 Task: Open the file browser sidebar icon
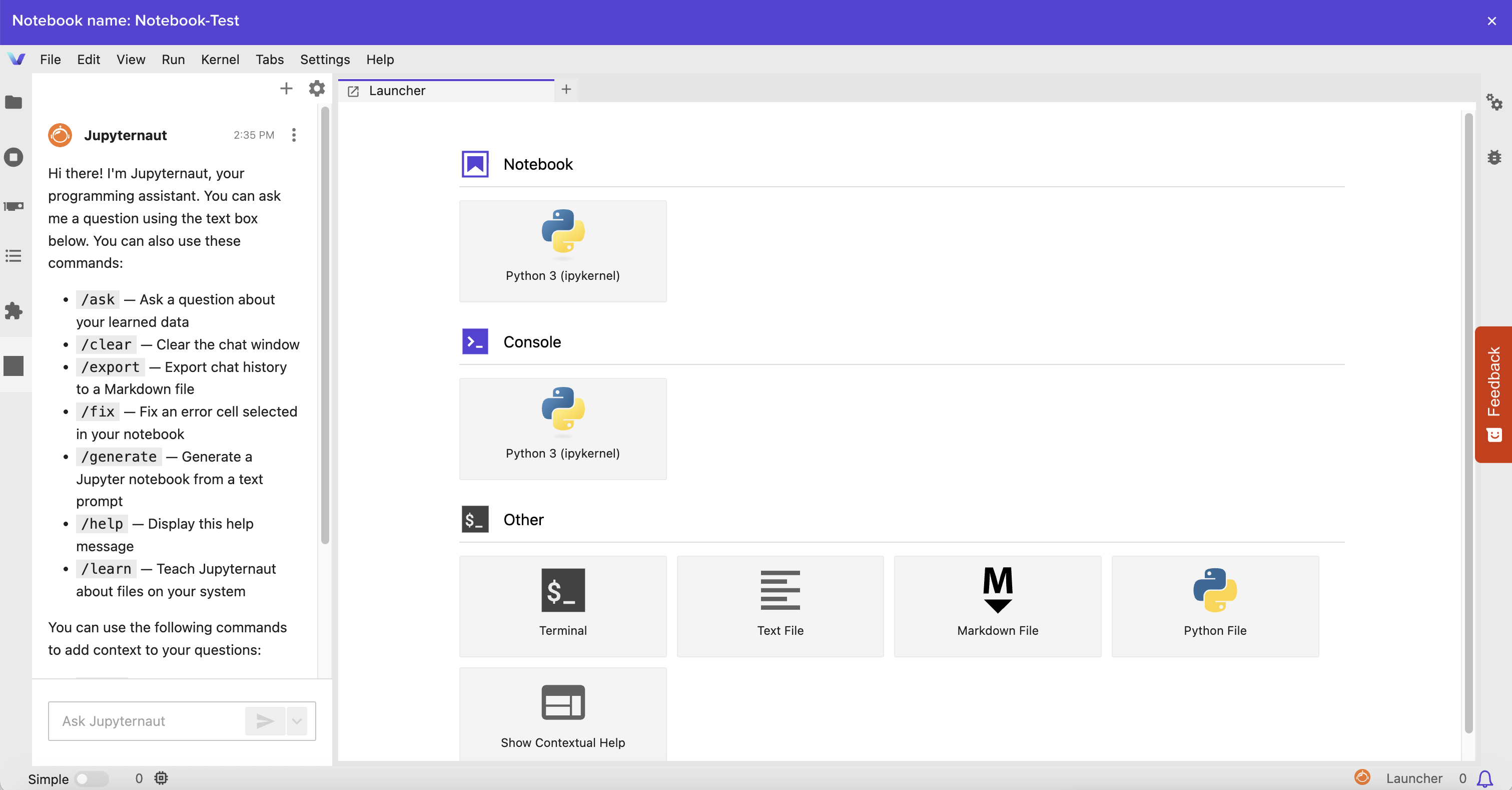(14, 102)
